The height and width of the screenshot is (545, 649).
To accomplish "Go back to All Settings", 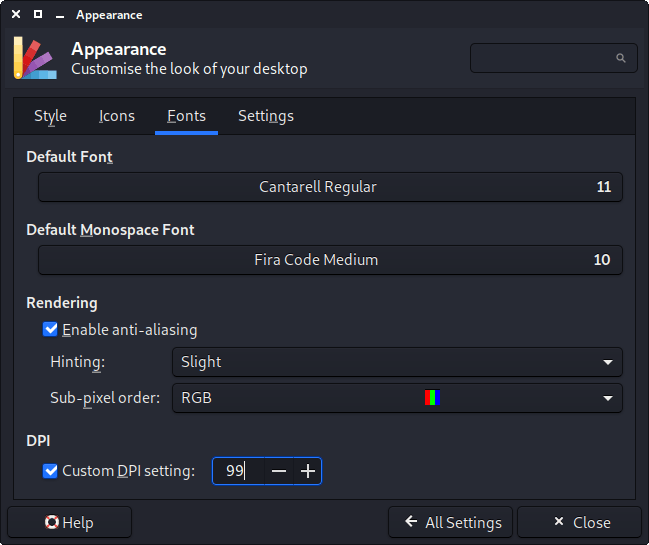I will [x=451, y=522].
